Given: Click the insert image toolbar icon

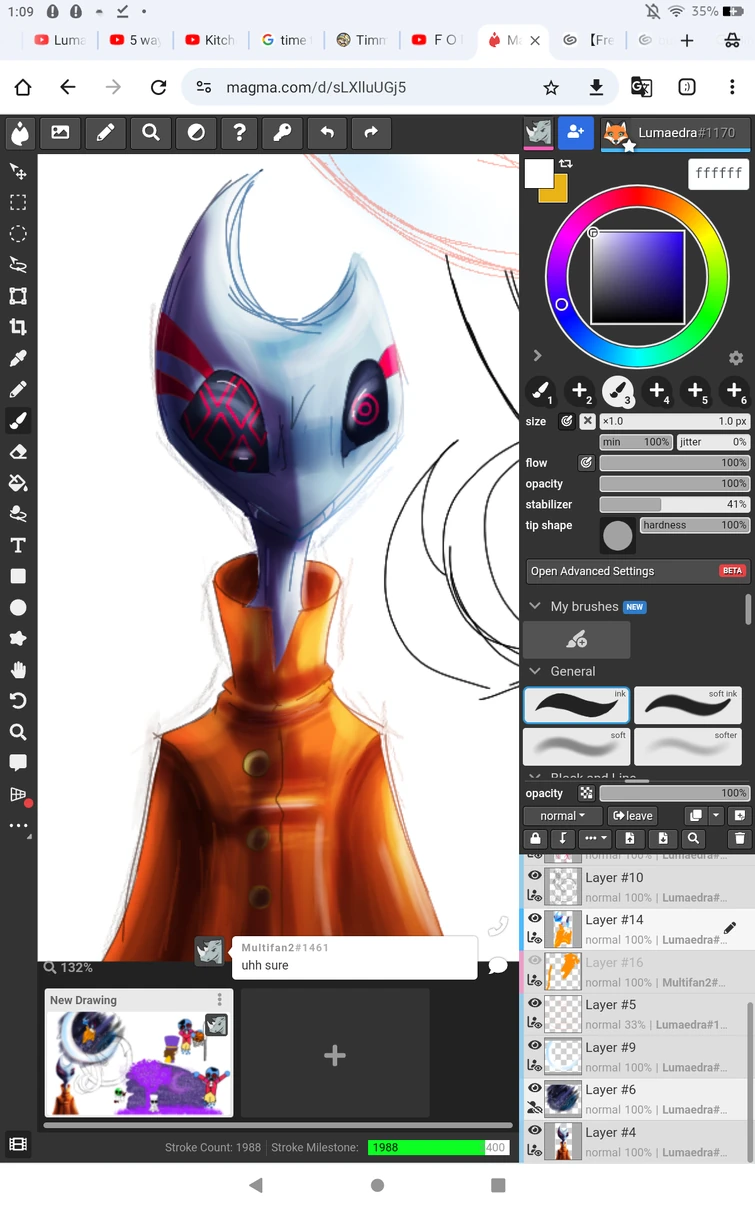Looking at the screenshot, I should 60,132.
